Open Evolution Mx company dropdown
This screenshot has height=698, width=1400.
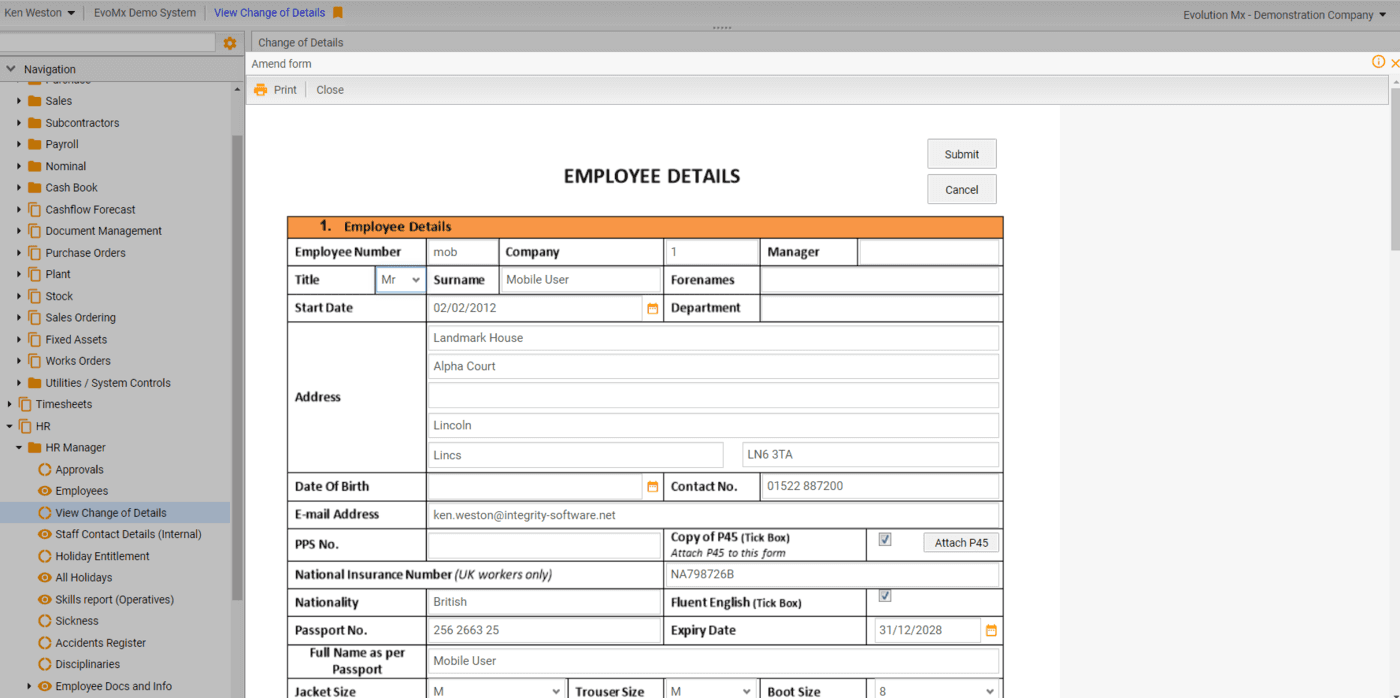pos(1286,15)
